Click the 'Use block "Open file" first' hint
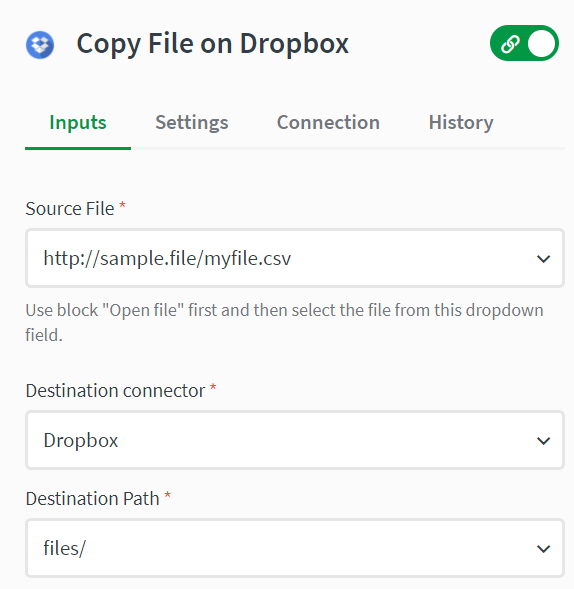574x589 pixels. tap(284, 322)
